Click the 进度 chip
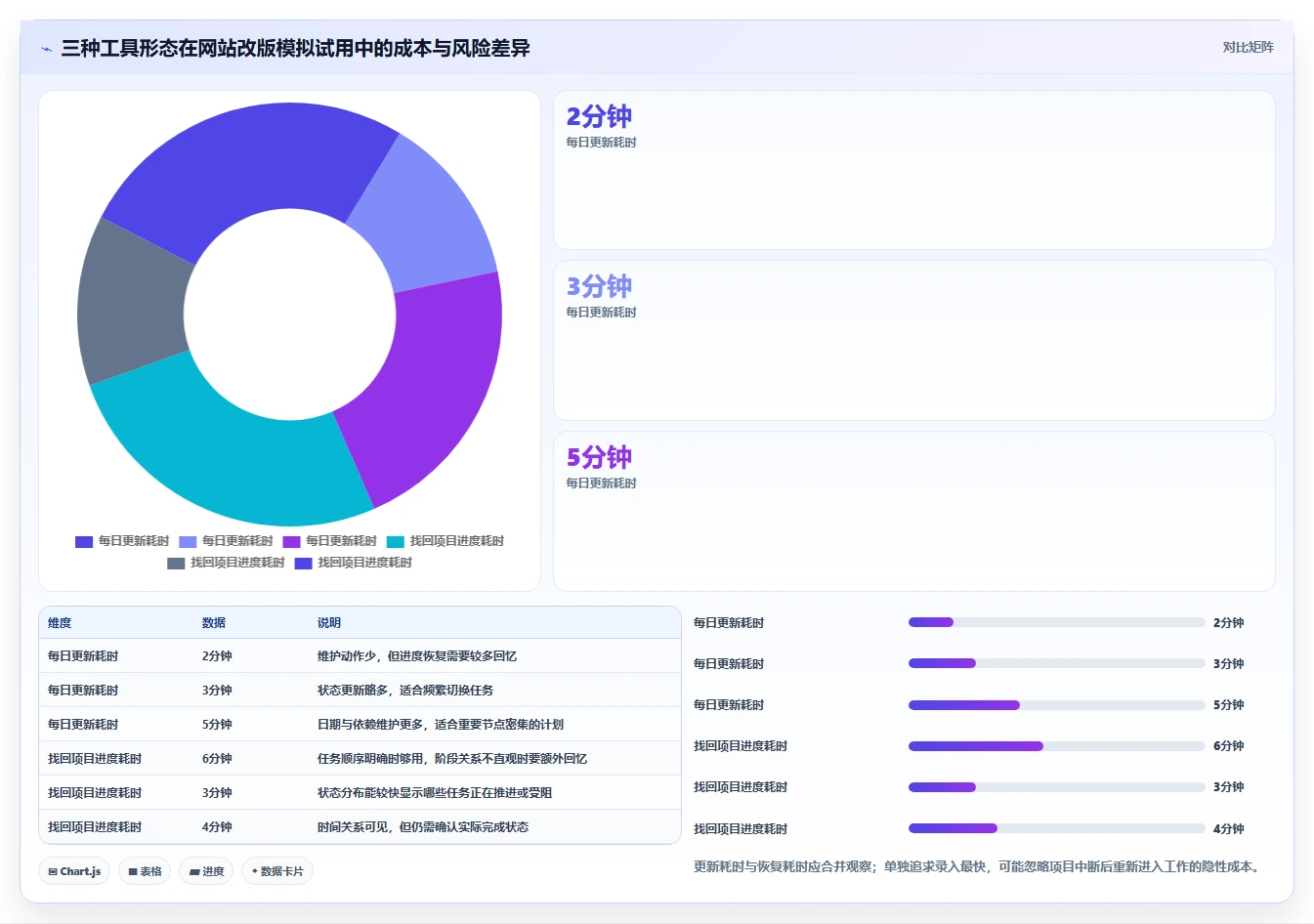Viewport: 1314px width, 924px height. coord(206,871)
